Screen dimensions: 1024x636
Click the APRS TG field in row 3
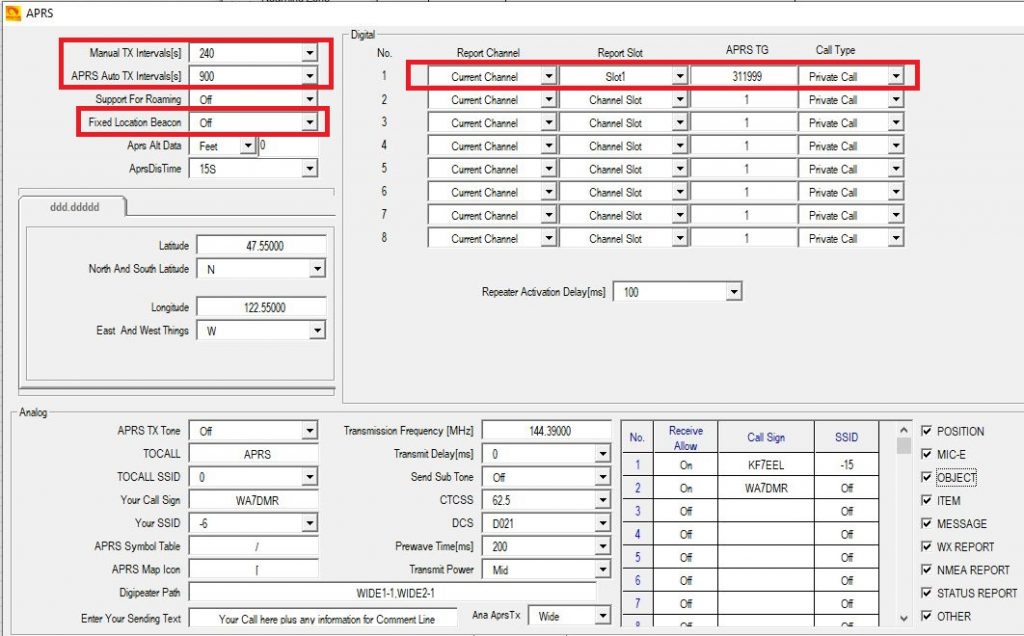pyautogui.click(x=745, y=123)
